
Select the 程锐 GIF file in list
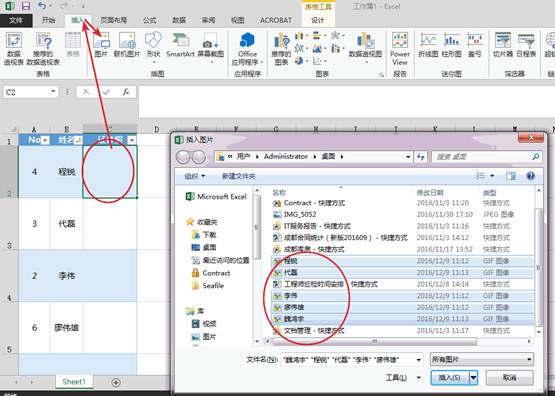pos(402,261)
